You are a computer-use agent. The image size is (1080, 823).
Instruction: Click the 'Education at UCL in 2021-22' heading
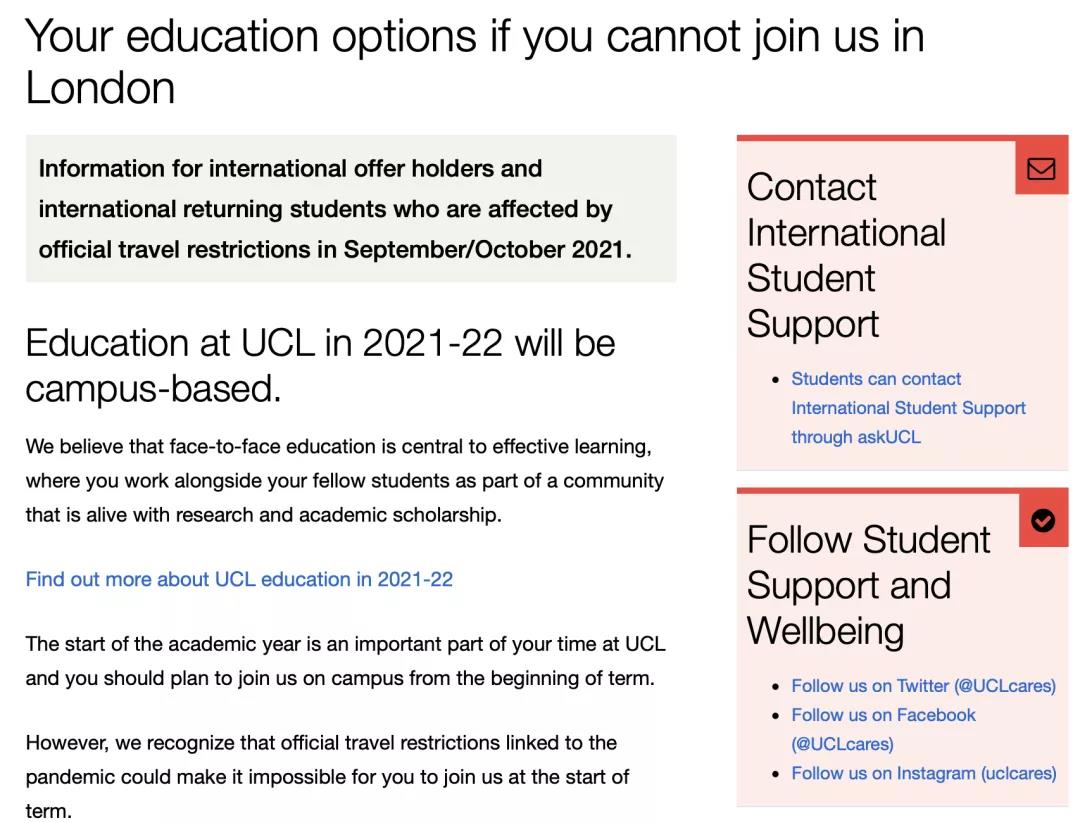[x=320, y=365]
